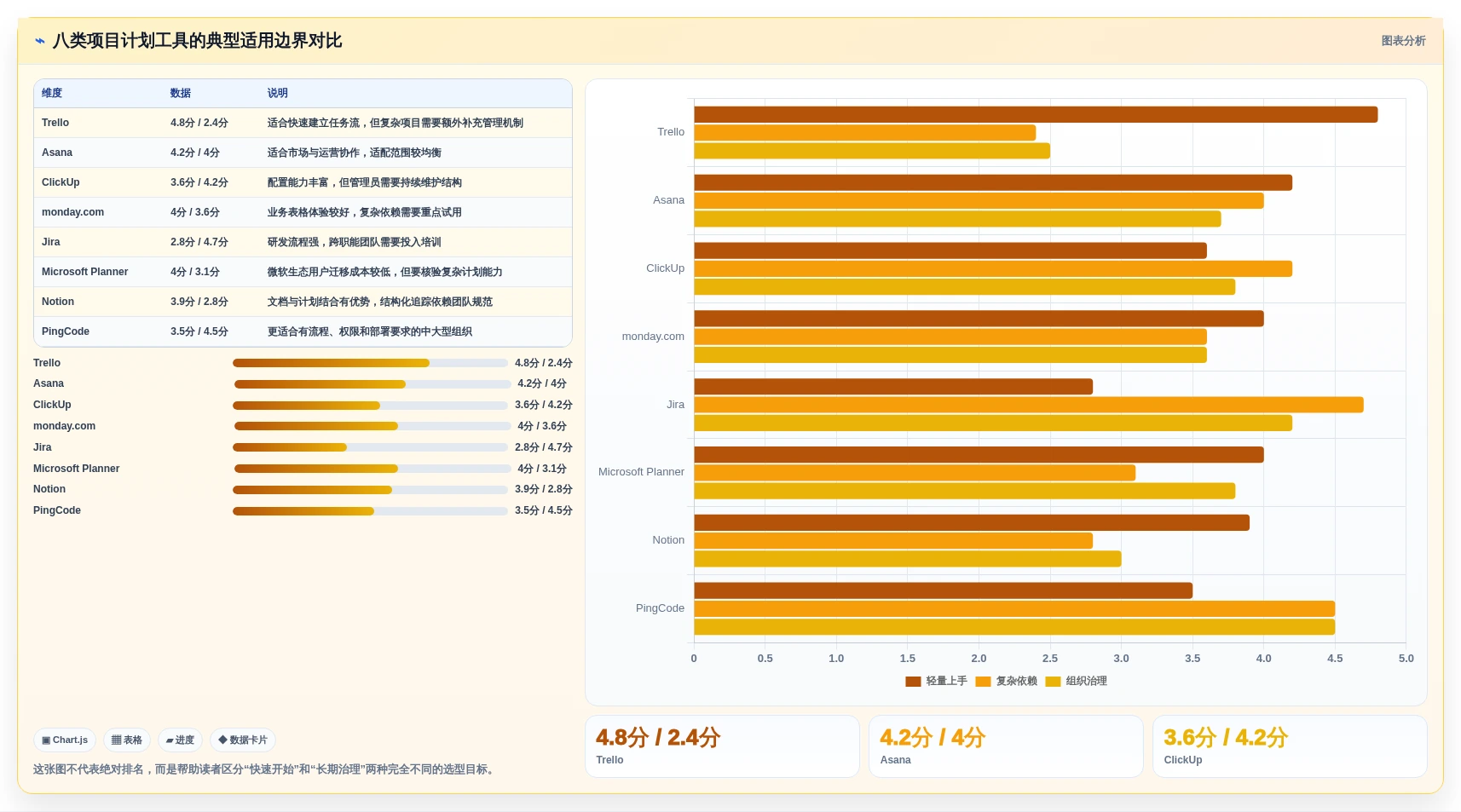Click the 表格 tag chip
The height and width of the screenshot is (812, 1461).
[x=127, y=740]
